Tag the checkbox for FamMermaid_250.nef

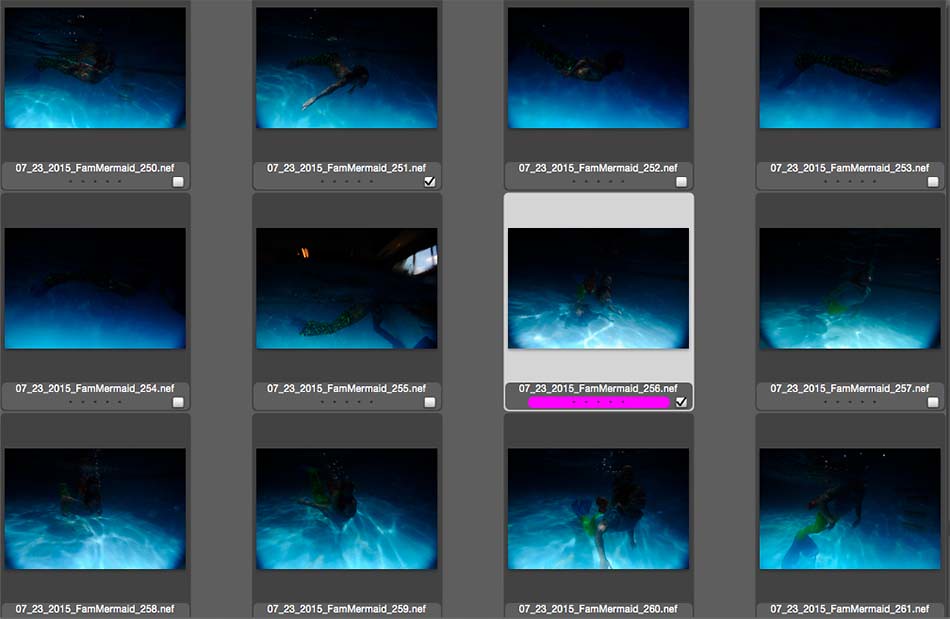(x=178, y=182)
